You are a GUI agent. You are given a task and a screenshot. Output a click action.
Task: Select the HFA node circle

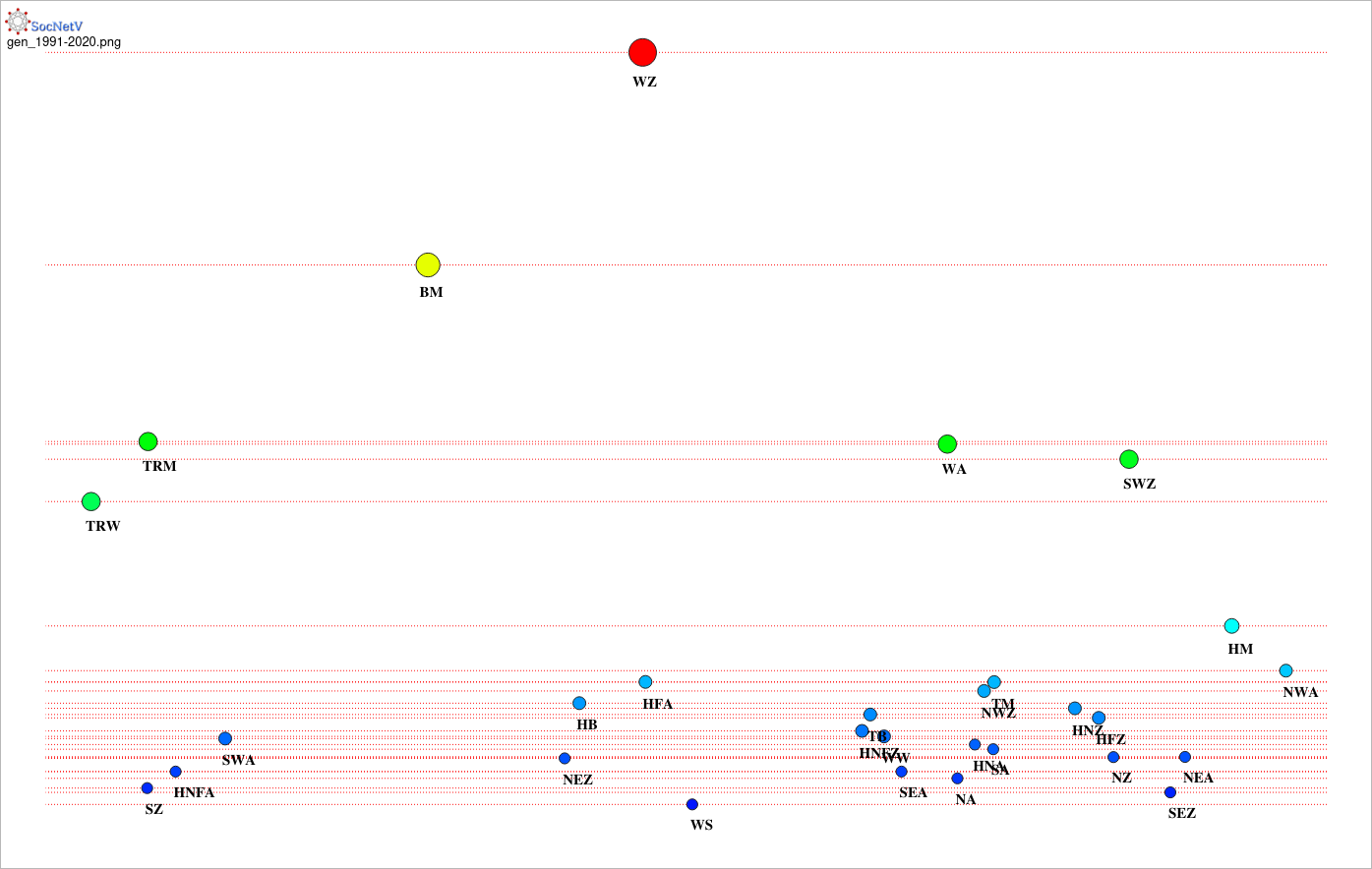(x=645, y=682)
